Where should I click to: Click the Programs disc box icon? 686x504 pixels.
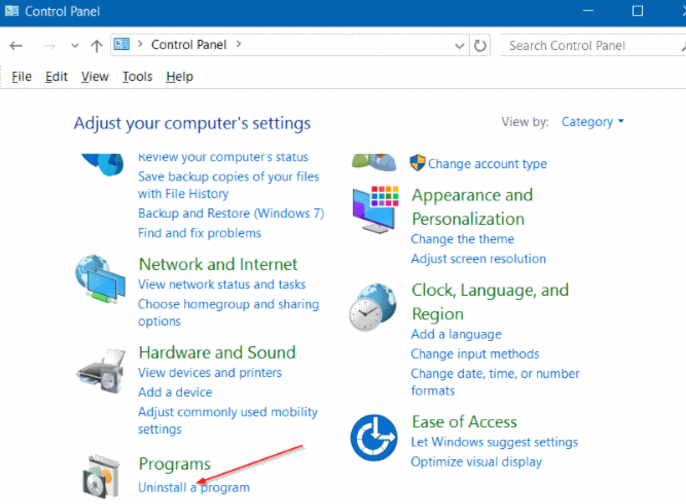(102, 477)
